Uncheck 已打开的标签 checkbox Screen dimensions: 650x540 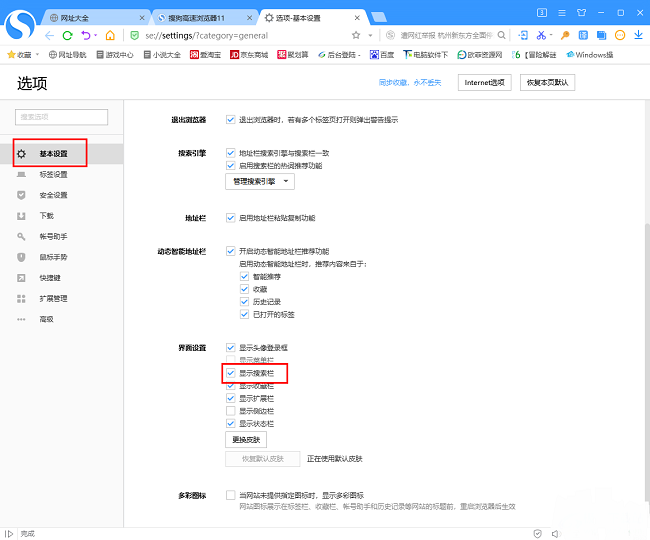[x=244, y=314]
